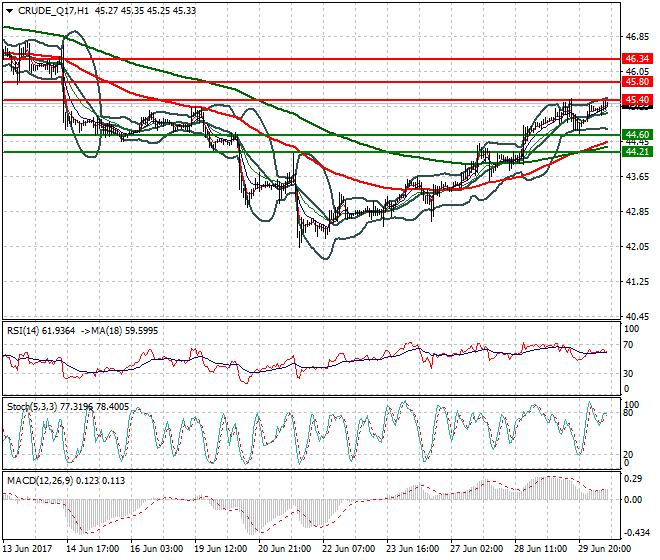
Task: Click the 14 Jun 17:00 time label
Action: point(93,549)
